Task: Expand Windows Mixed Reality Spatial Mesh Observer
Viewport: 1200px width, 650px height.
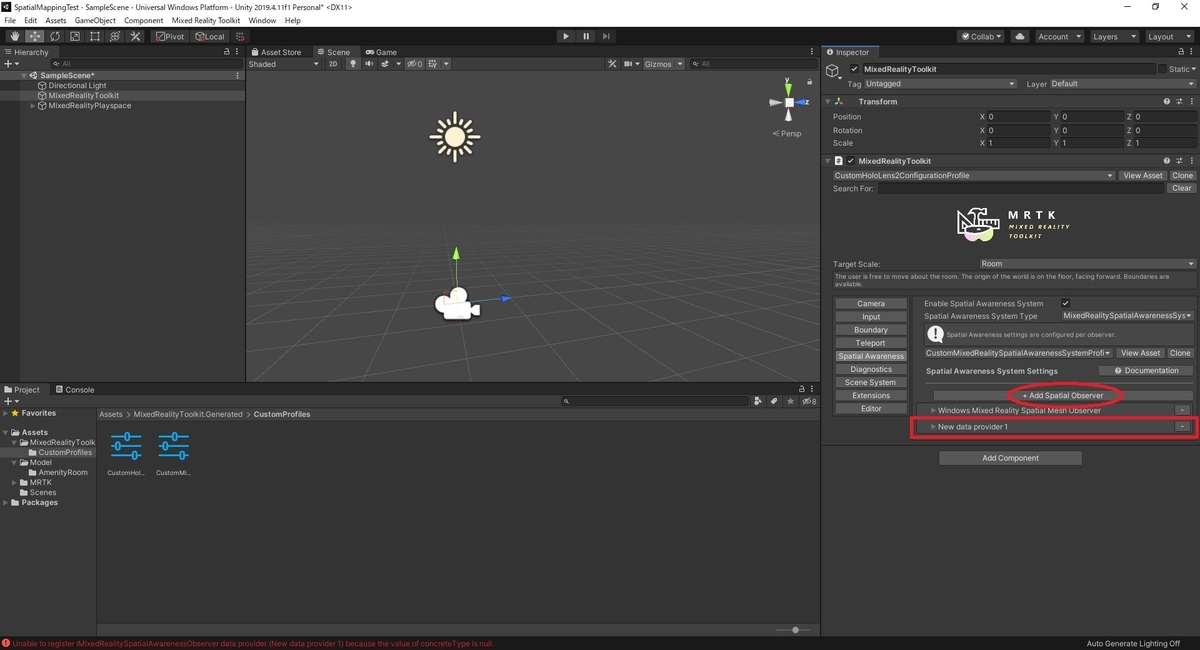Action: coord(933,410)
